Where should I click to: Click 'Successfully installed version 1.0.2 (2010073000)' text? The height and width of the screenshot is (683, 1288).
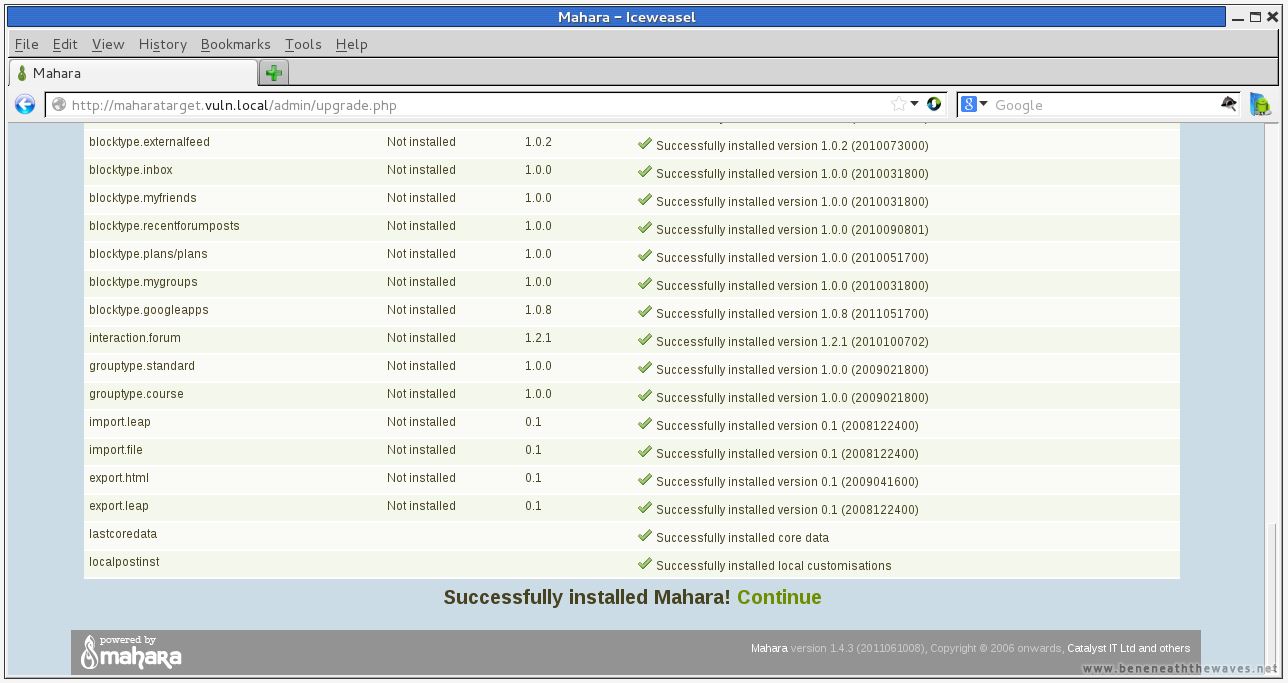pyautogui.click(x=792, y=146)
